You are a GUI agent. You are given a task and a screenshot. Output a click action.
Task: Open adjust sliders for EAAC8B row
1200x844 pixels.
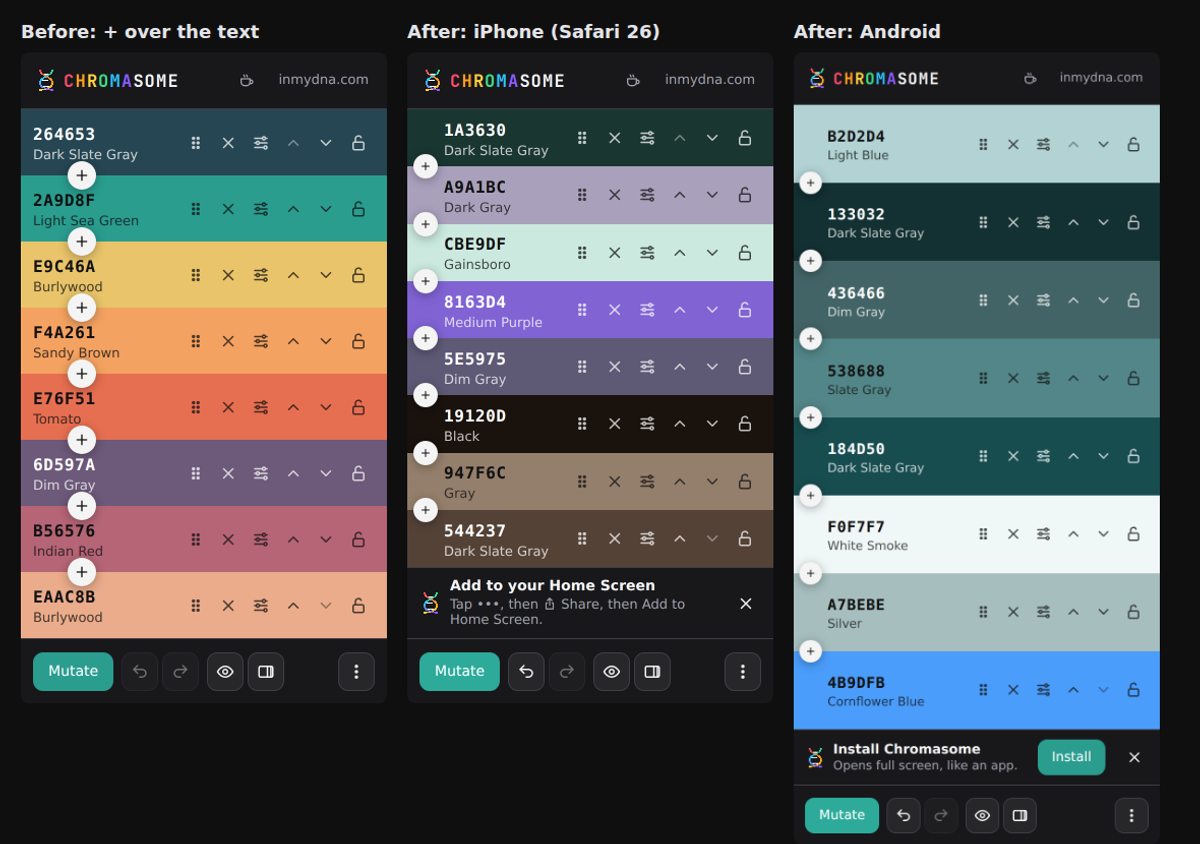pyautogui.click(x=261, y=605)
